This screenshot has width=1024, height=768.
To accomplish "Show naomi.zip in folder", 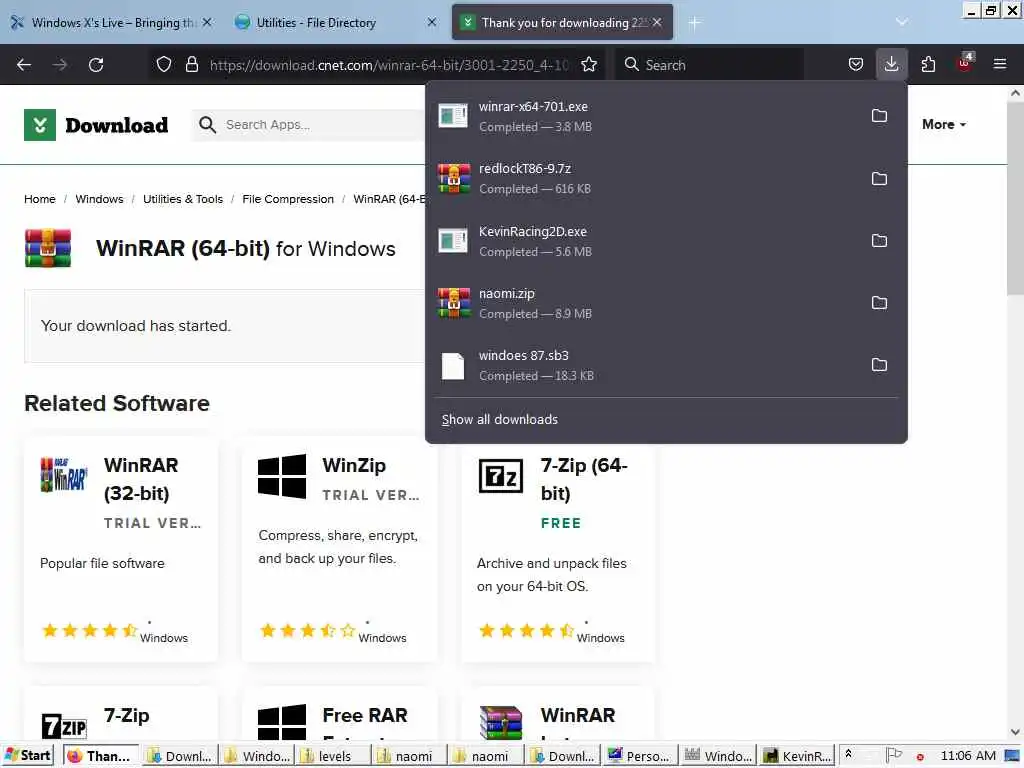I will point(879,302).
